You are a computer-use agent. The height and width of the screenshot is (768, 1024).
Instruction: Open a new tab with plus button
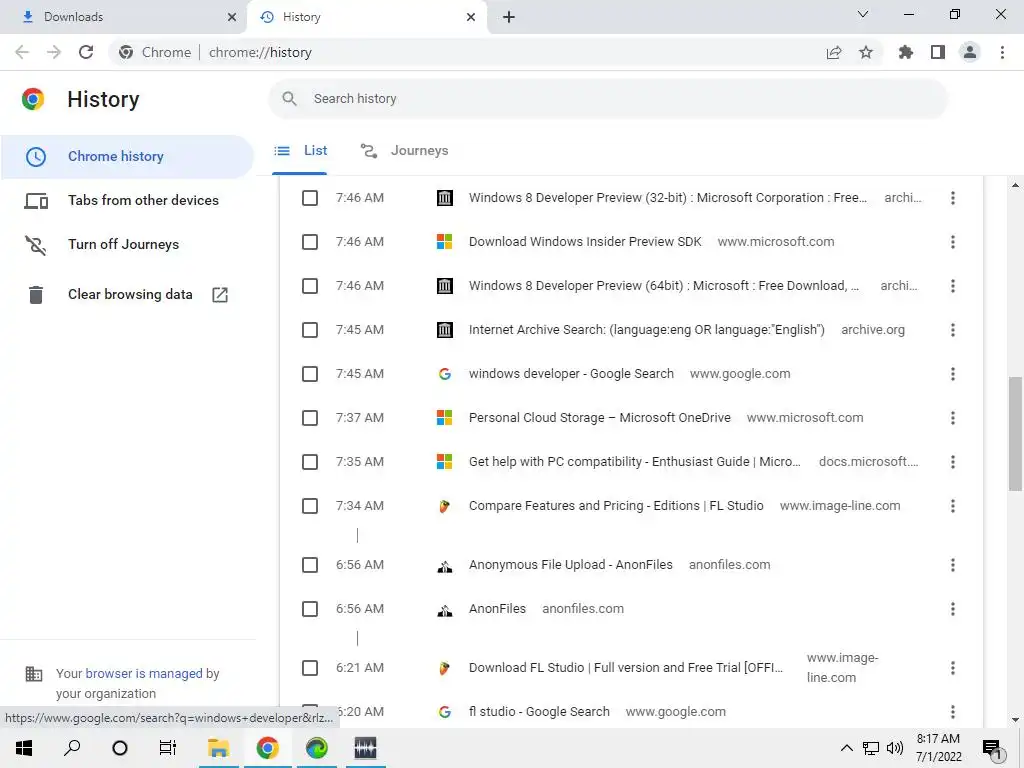click(x=509, y=17)
